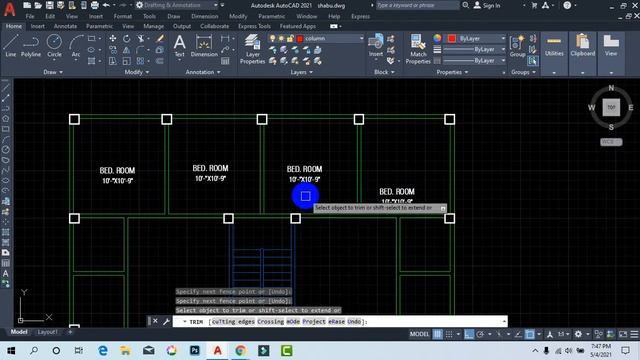This screenshot has width=640, height=360.
Task: Select the Erase tool icon
Action: (x=160, y=38)
